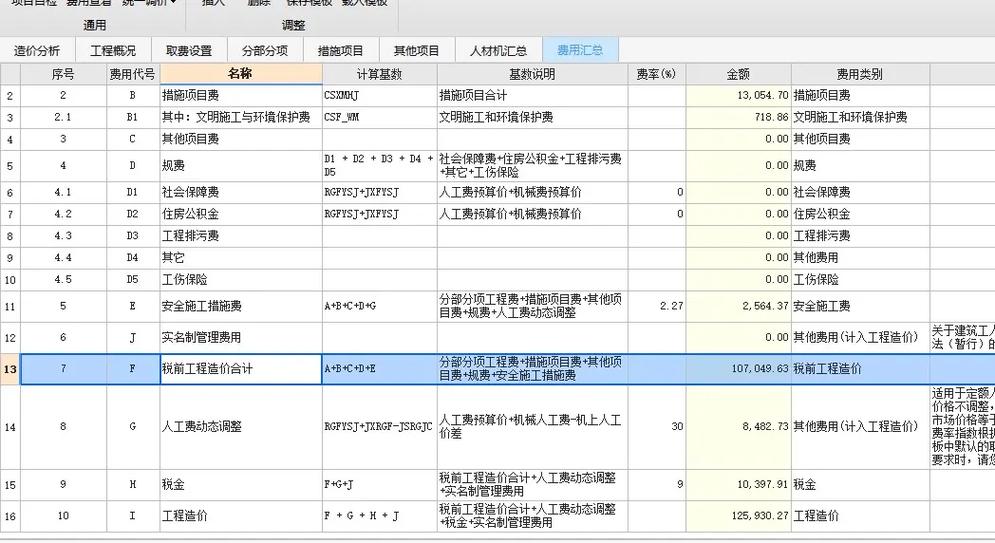Click the amount cell 718.86
Screen dimensions: 995x543
pos(738,117)
